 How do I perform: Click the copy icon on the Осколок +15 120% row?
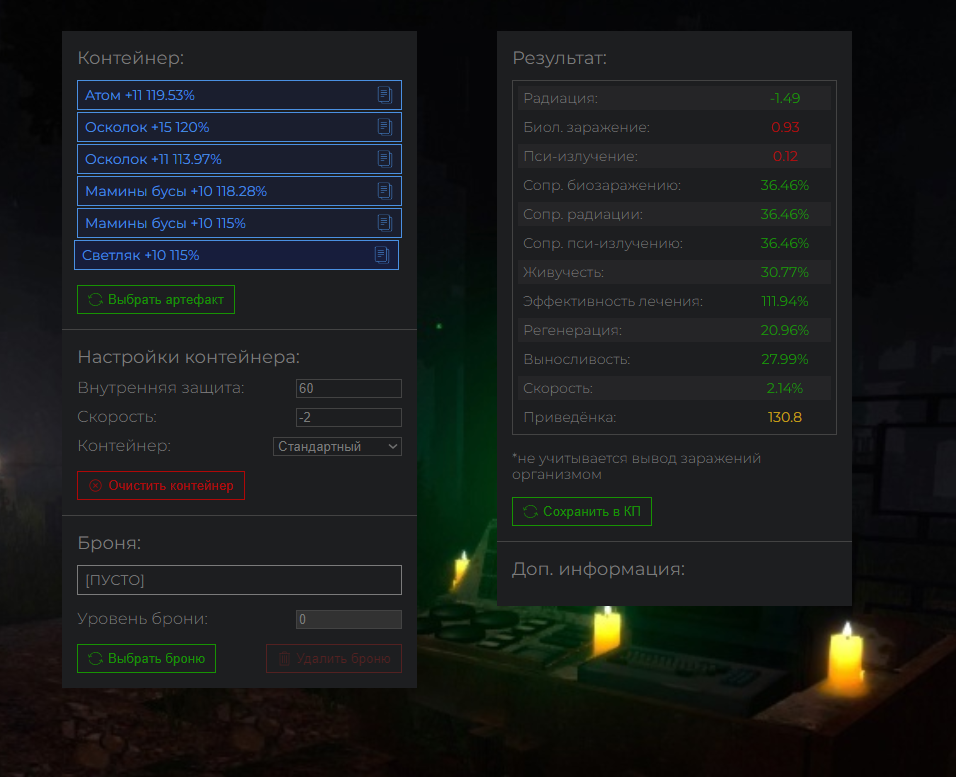[x=385, y=127]
